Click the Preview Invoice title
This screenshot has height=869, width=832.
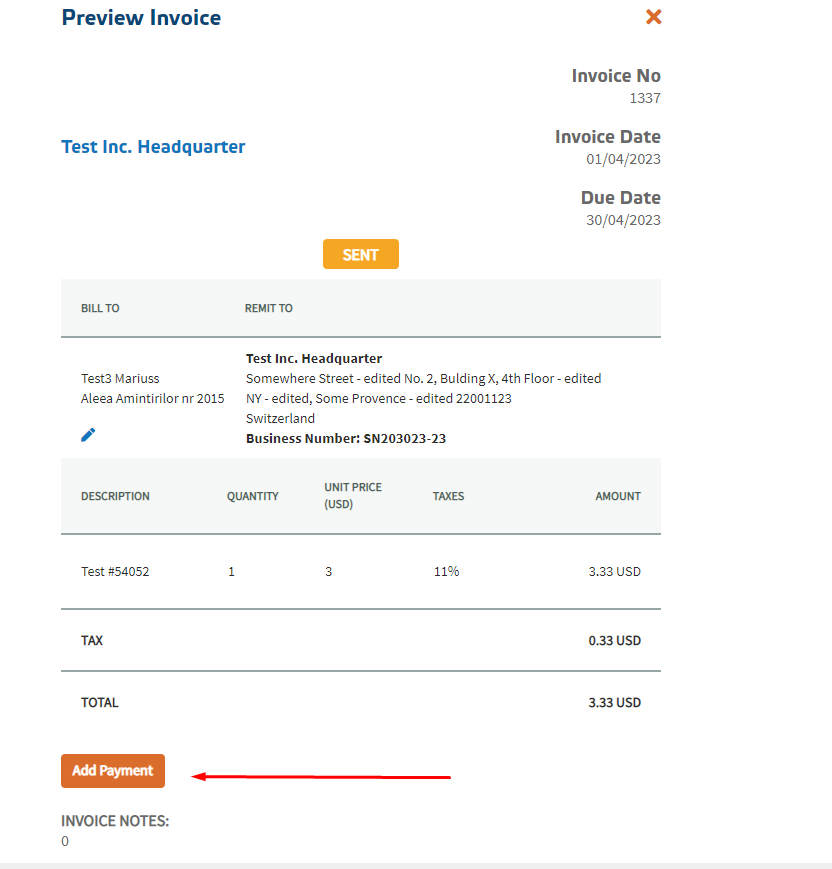click(x=141, y=18)
